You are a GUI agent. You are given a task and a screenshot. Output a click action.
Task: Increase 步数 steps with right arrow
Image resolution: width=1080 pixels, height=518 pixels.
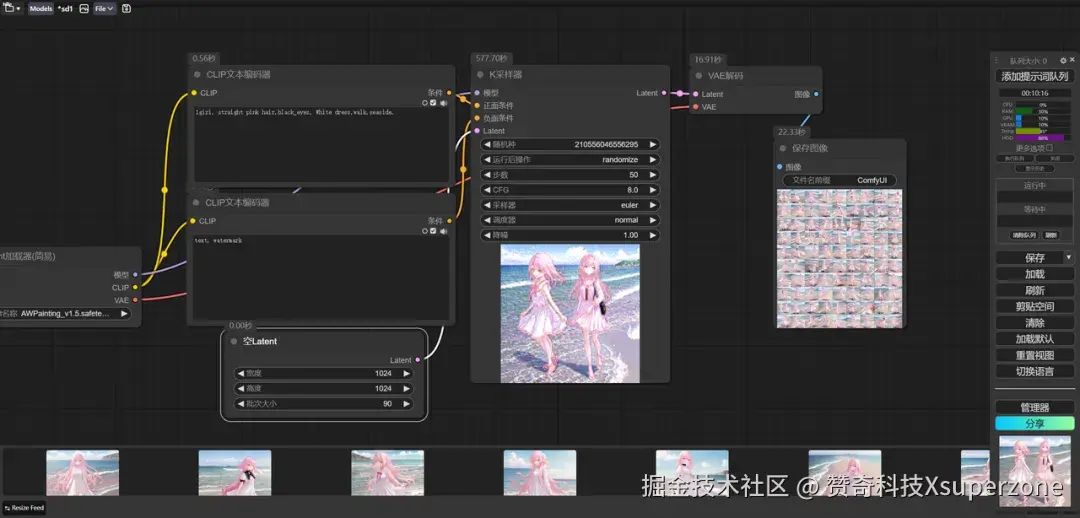pos(653,175)
